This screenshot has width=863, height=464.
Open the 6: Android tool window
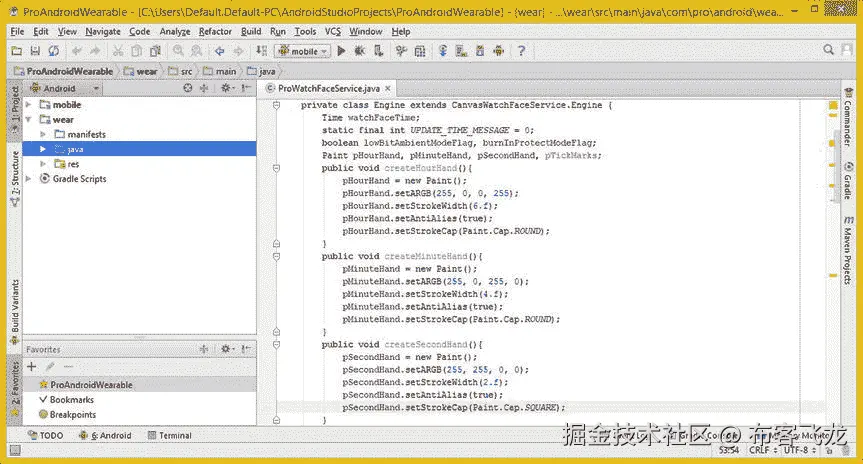[x=106, y=435]
